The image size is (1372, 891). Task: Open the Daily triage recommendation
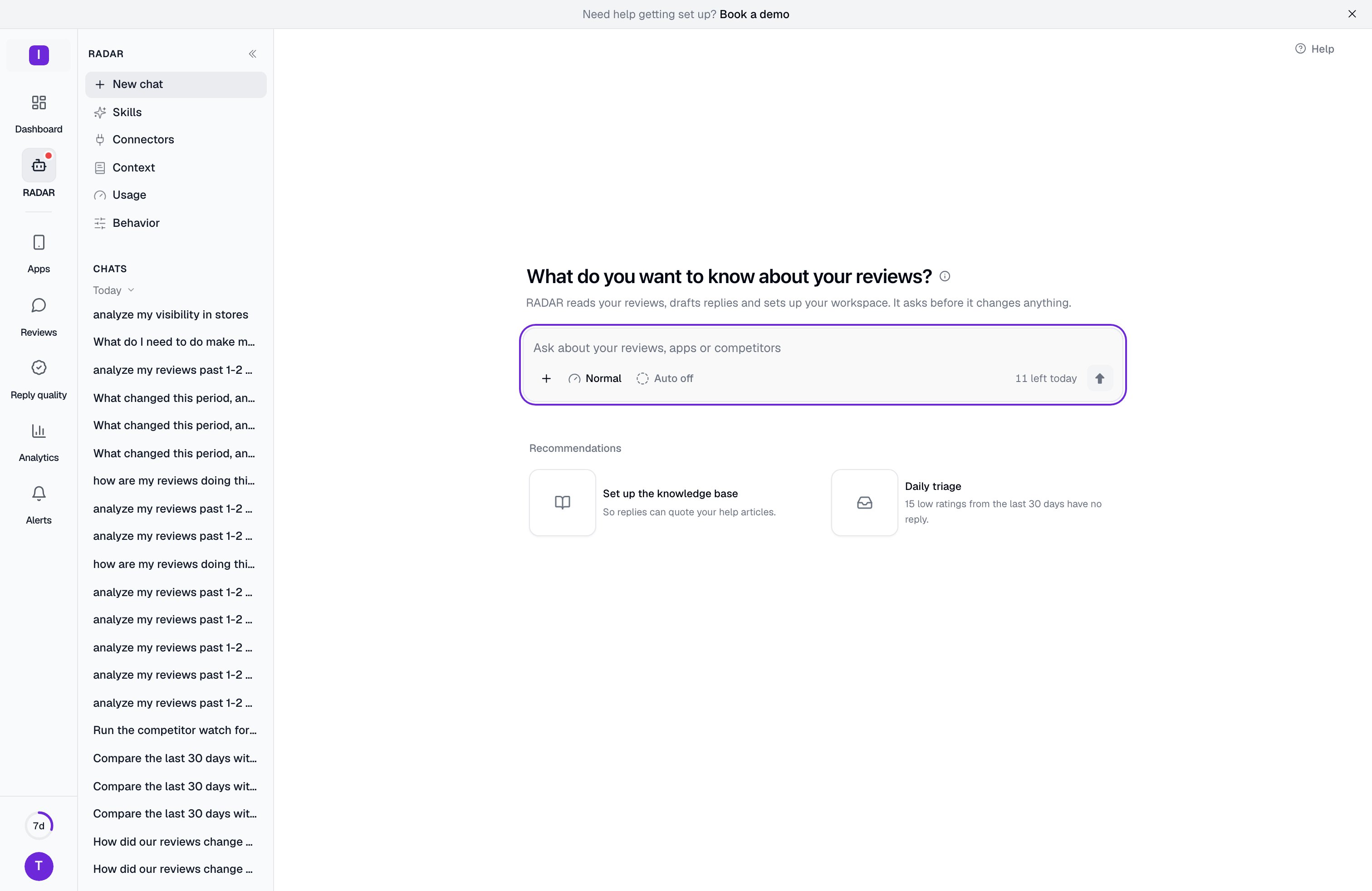[x=974, y=503]
